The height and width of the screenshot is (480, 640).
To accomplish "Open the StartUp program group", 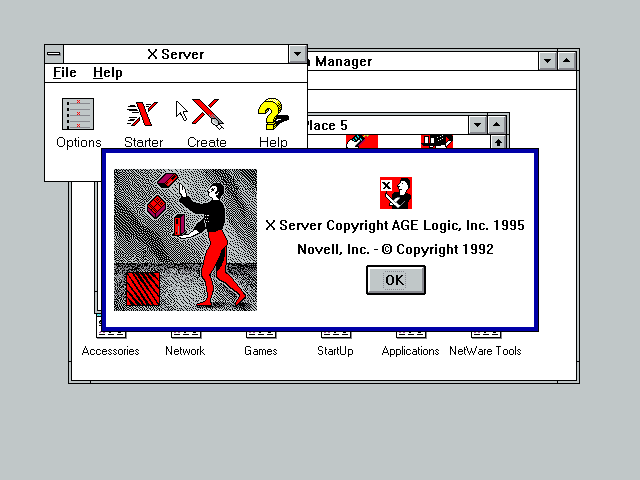I will coord(336,344).
